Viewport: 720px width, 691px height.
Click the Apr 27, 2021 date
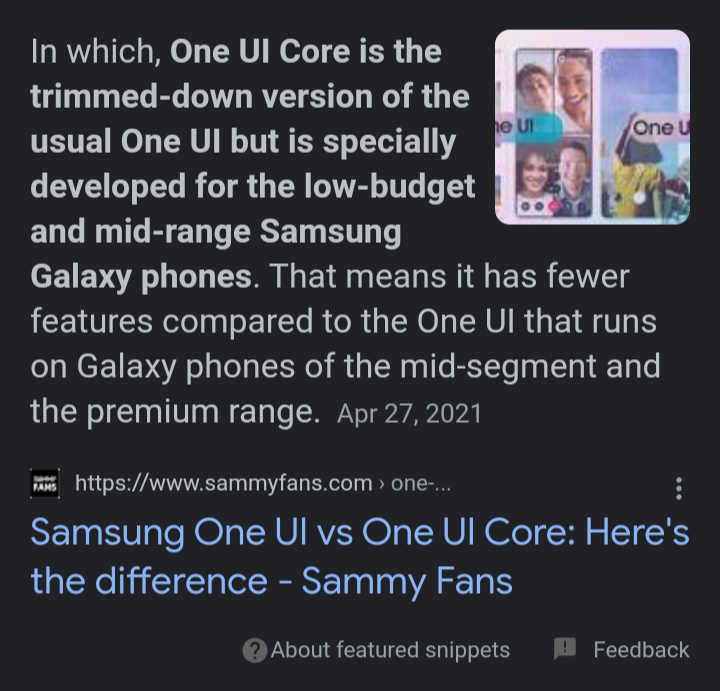click(409, 413)
